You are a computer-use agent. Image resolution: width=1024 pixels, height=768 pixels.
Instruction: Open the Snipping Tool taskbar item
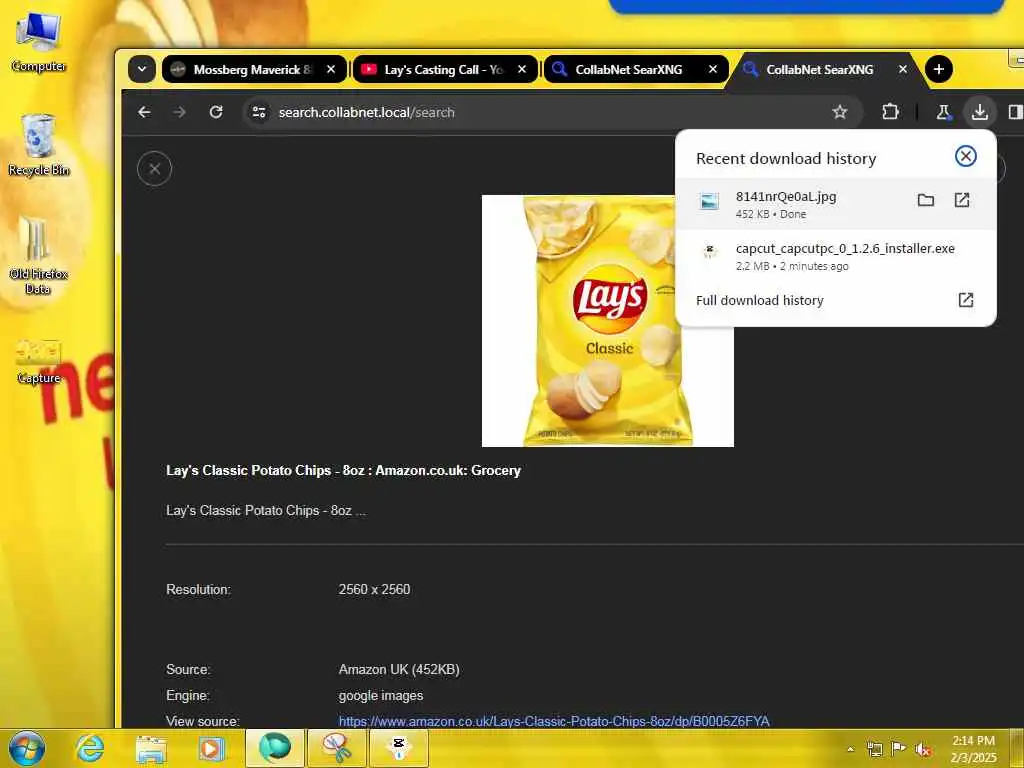click(336, 748)
